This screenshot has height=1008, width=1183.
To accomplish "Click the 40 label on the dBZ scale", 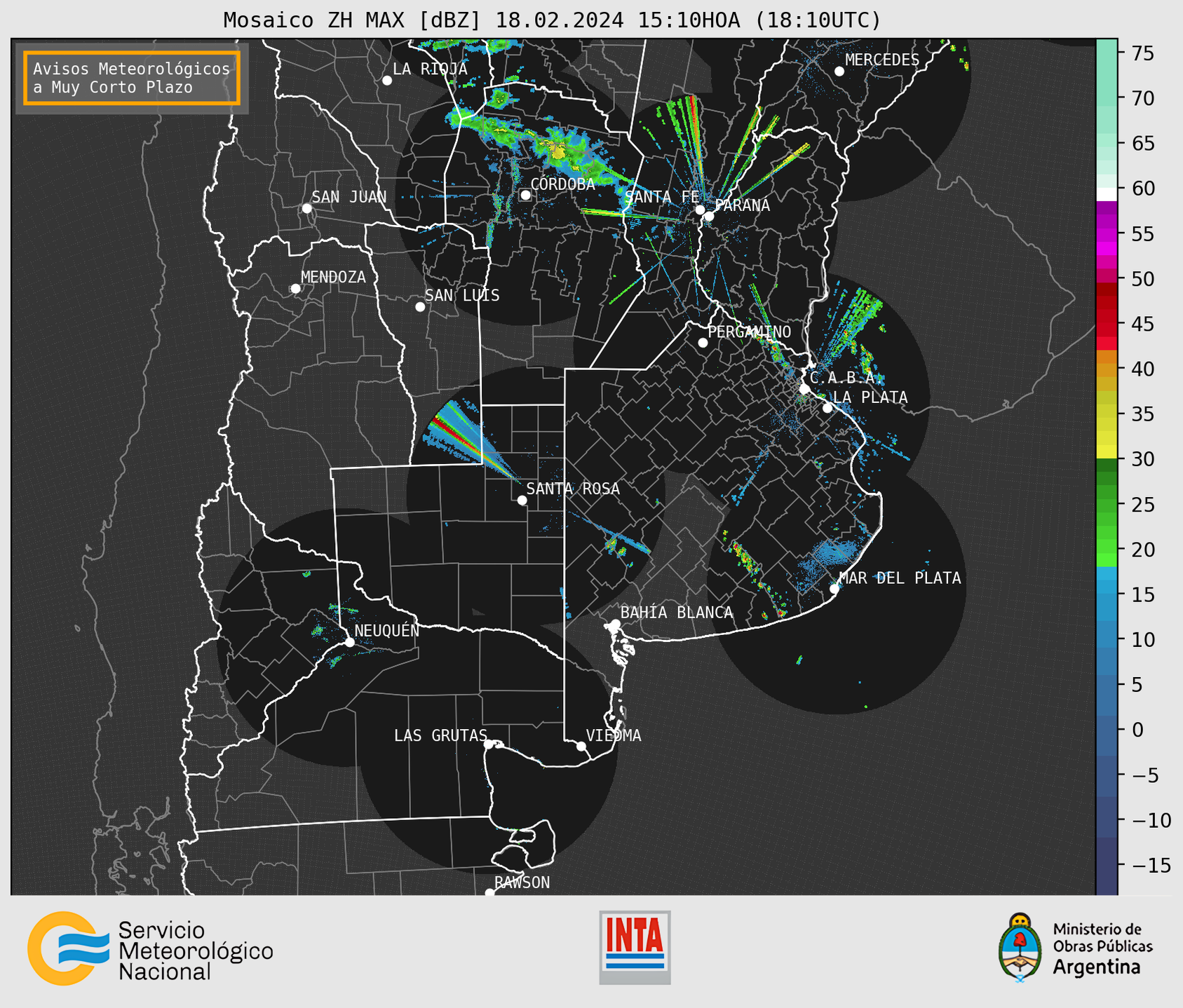I will tap(1142, 369).
